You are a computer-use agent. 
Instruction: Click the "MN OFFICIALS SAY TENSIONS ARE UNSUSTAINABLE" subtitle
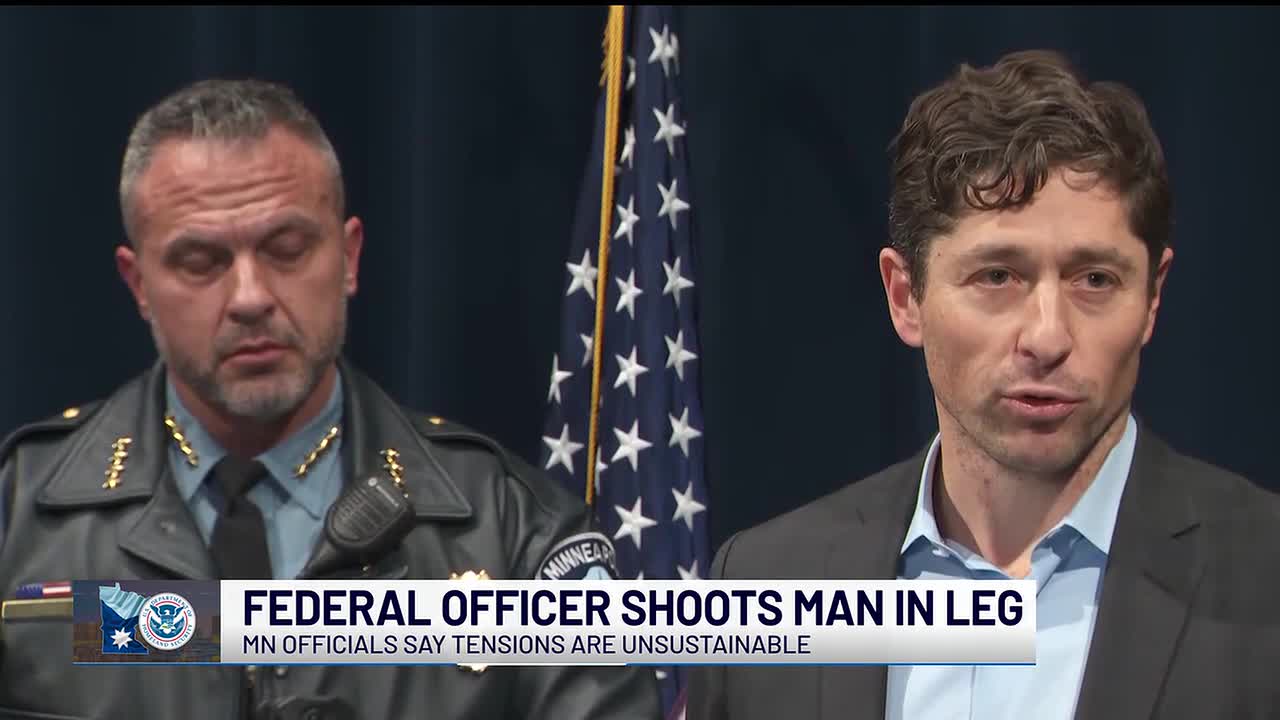tap(526, 645)
